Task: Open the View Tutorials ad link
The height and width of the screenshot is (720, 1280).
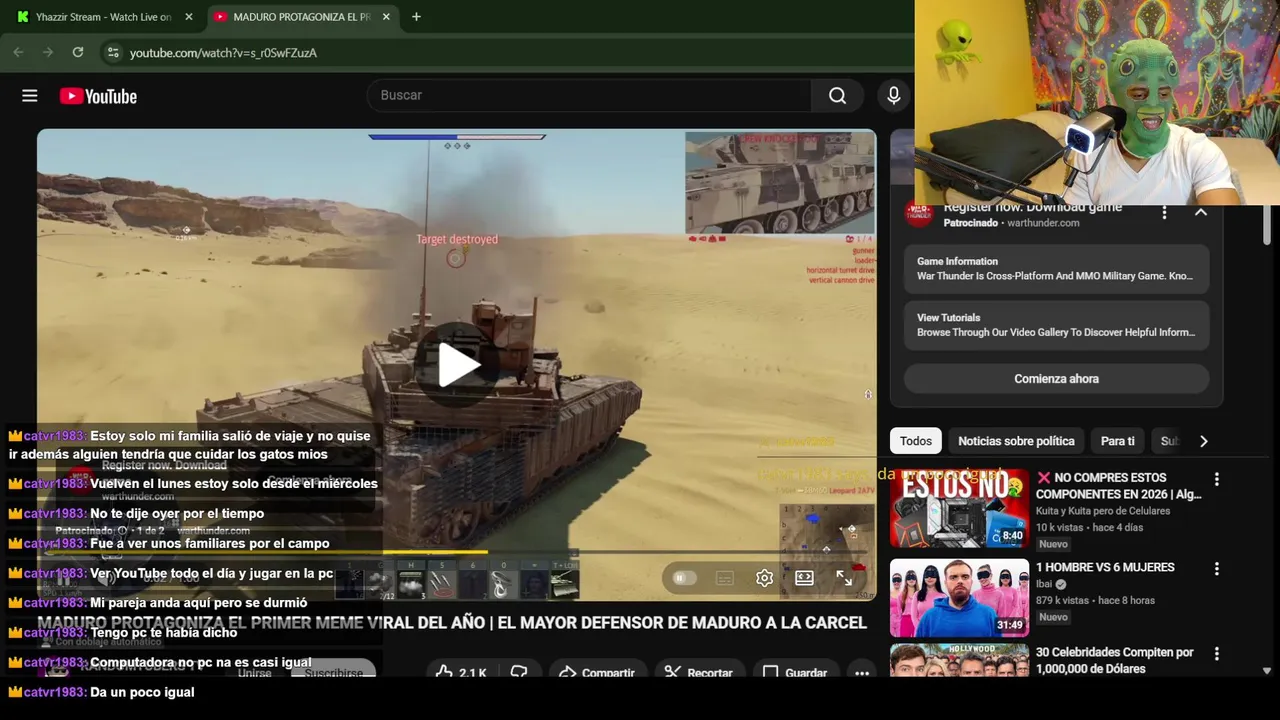Action: [1056, 325]
